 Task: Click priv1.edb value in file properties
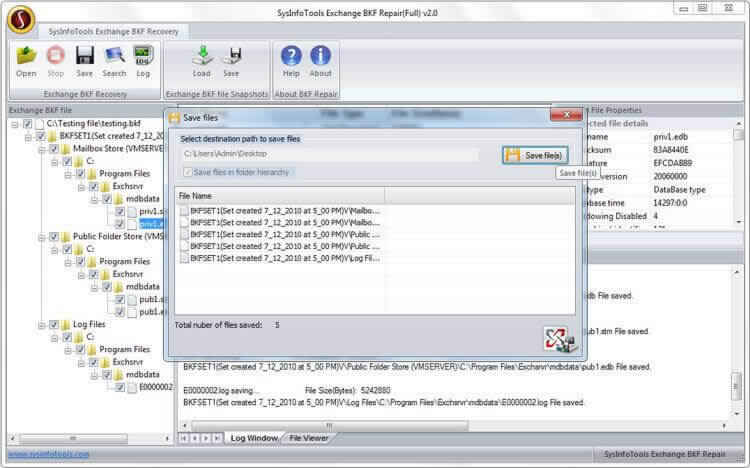tap(671, 137)
